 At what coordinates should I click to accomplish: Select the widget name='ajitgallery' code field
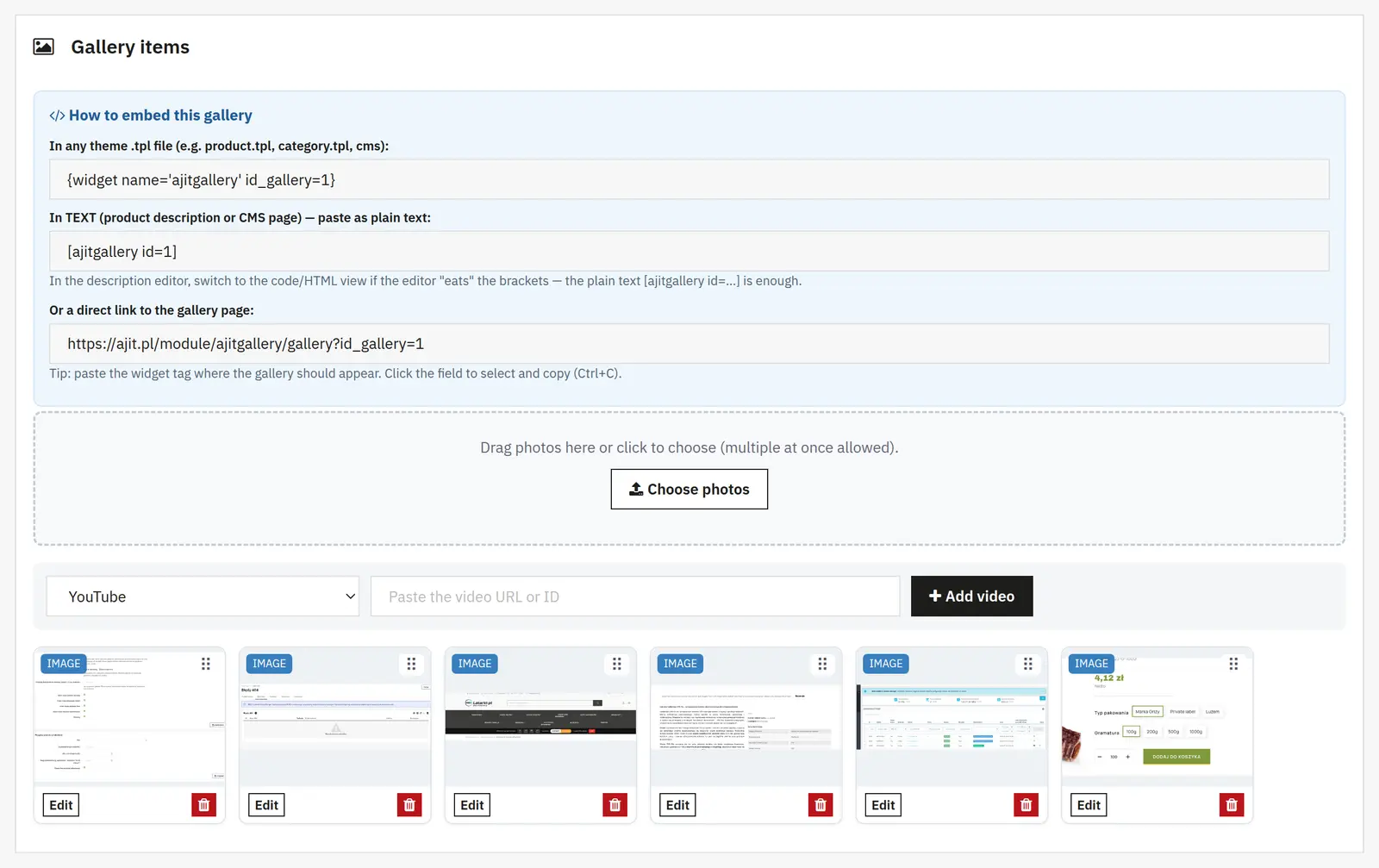689,179
